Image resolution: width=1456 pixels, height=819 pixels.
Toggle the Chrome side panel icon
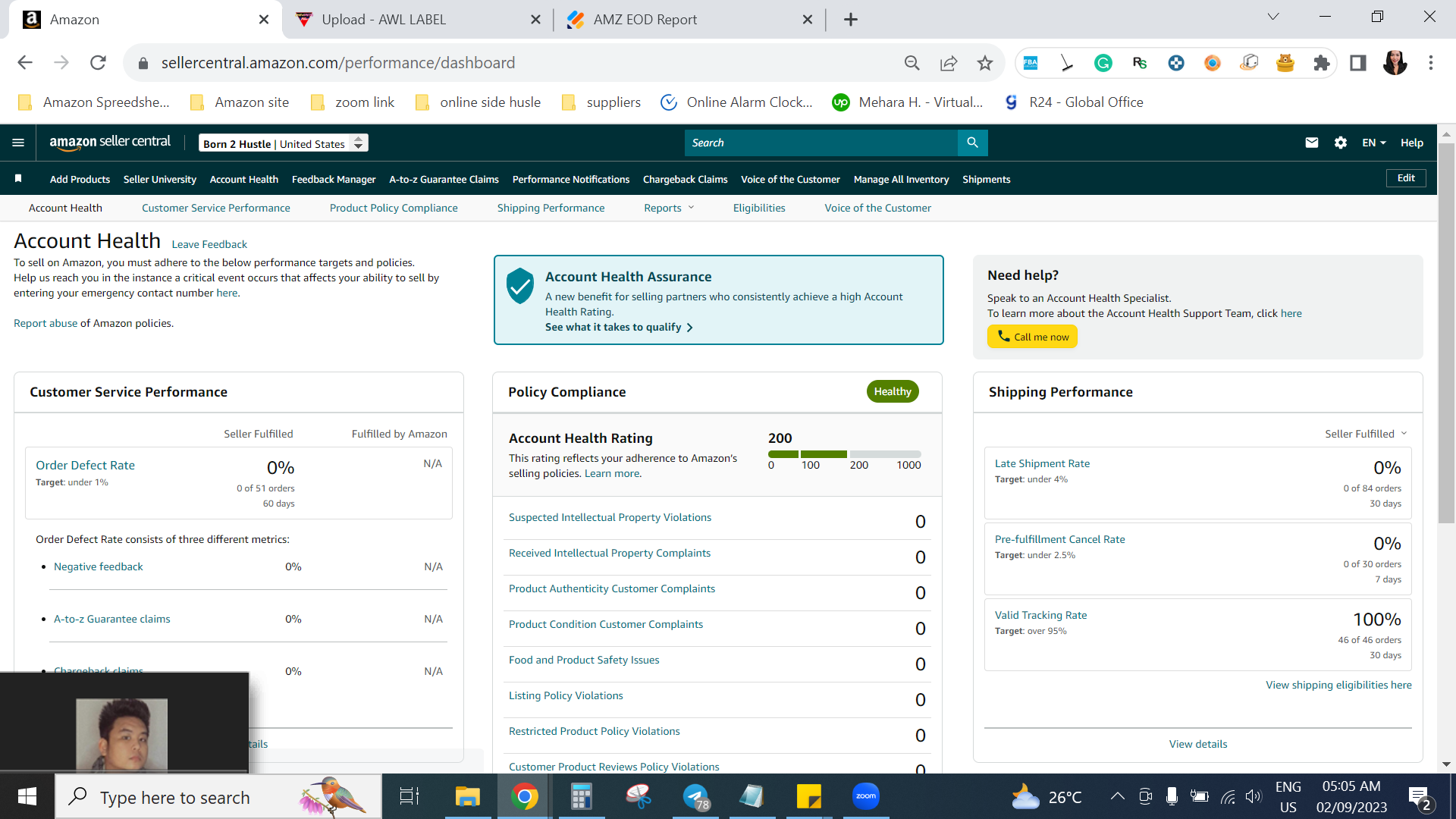(x=1358, y=63)
